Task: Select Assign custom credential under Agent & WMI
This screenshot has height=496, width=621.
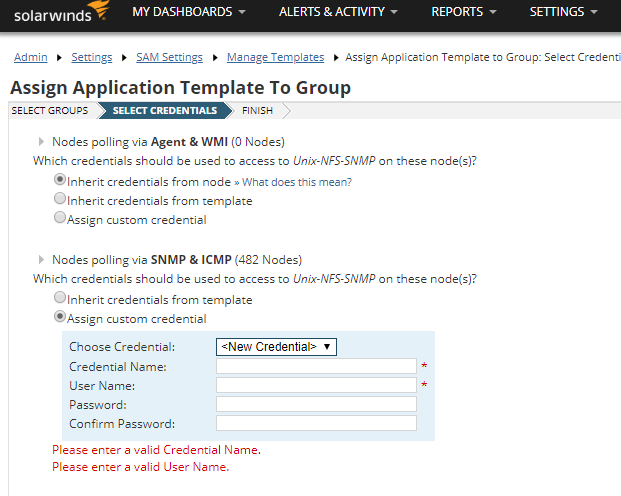Action: click(x=60, y=217)
